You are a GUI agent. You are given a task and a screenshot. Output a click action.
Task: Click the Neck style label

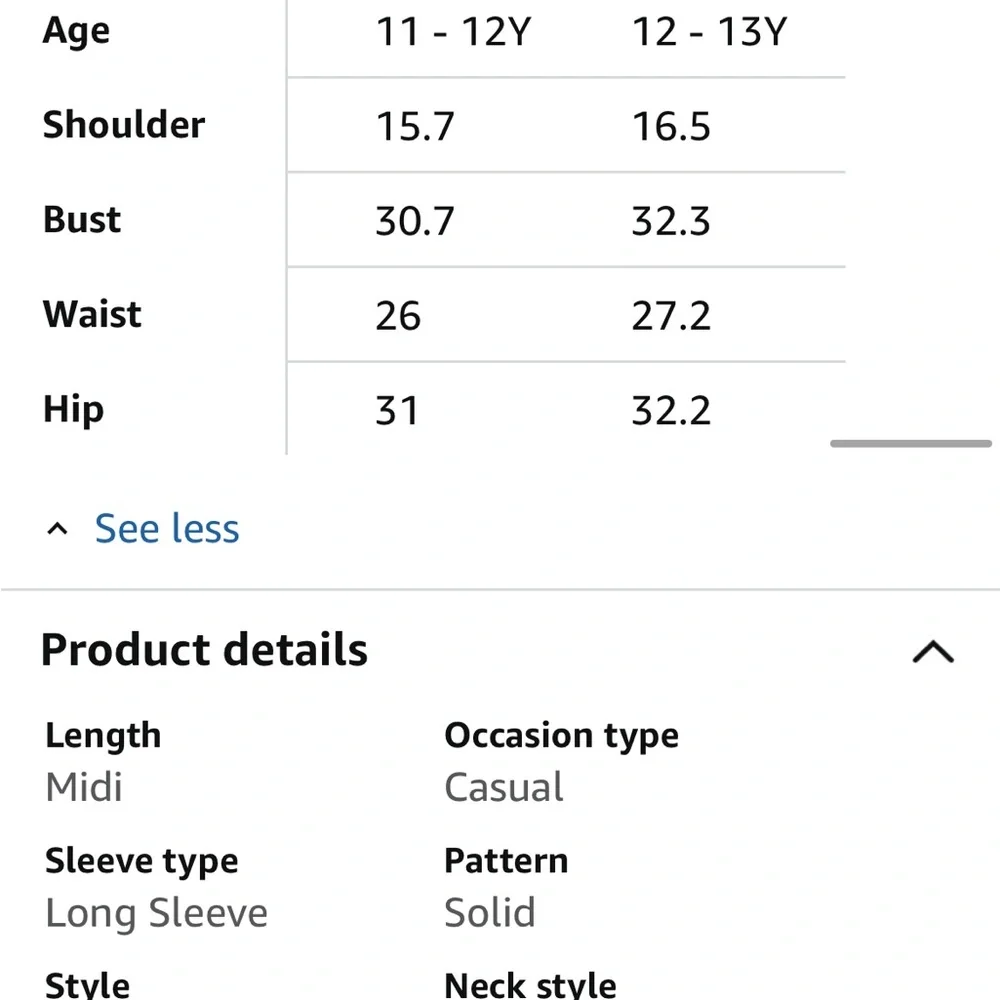point(530,985)
